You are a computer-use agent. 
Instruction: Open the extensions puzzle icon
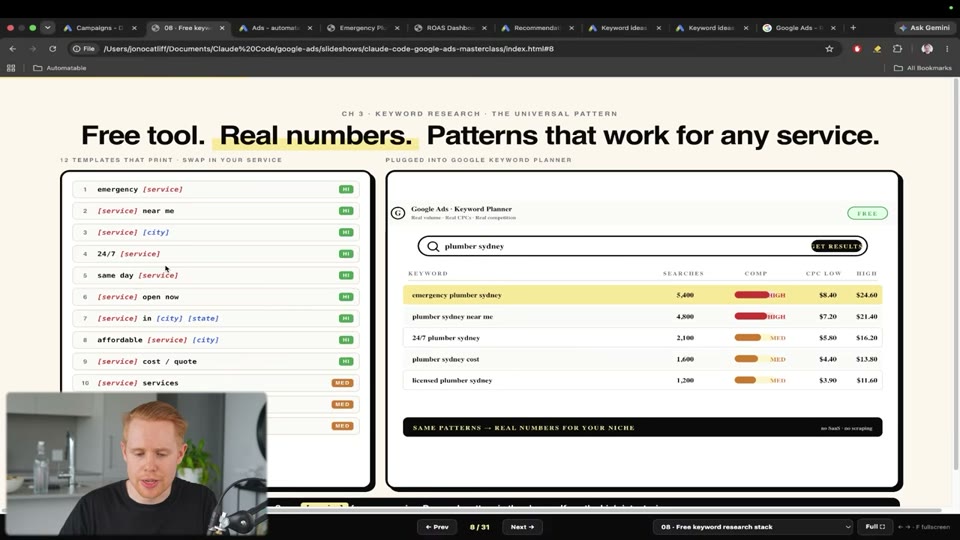(898, 48)
